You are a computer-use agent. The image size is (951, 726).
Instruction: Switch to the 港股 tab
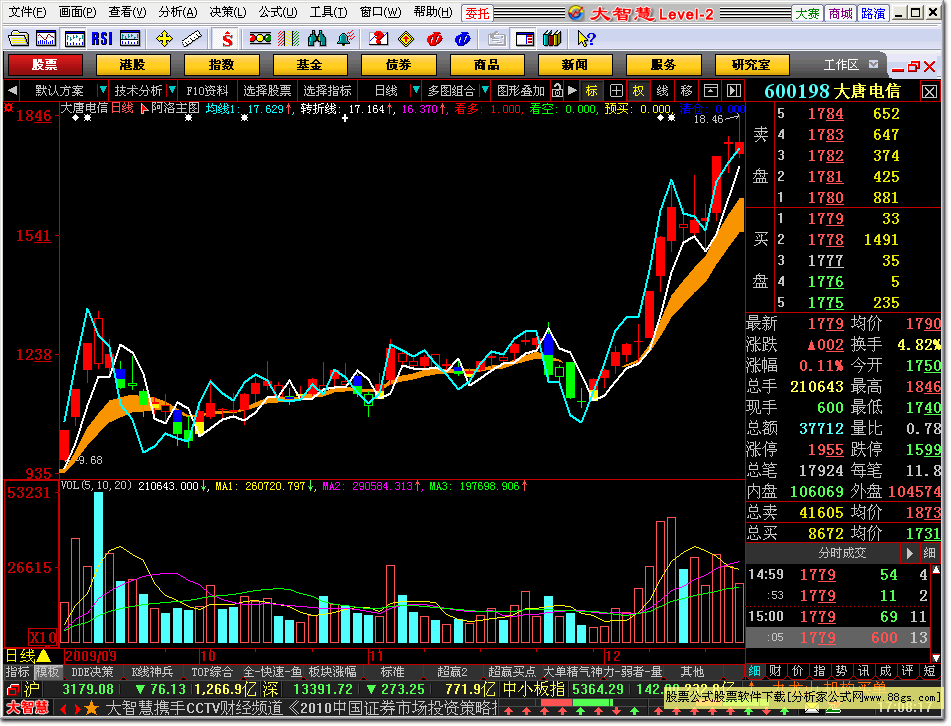[133, 64]
